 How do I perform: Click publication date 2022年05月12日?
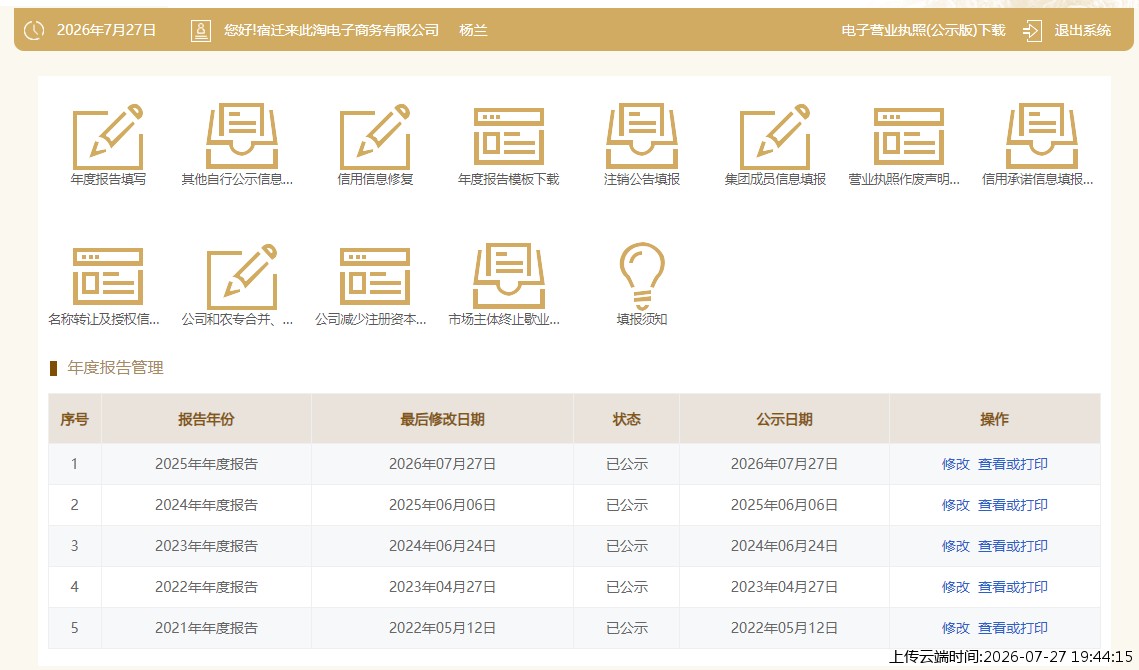coord(785,628)
